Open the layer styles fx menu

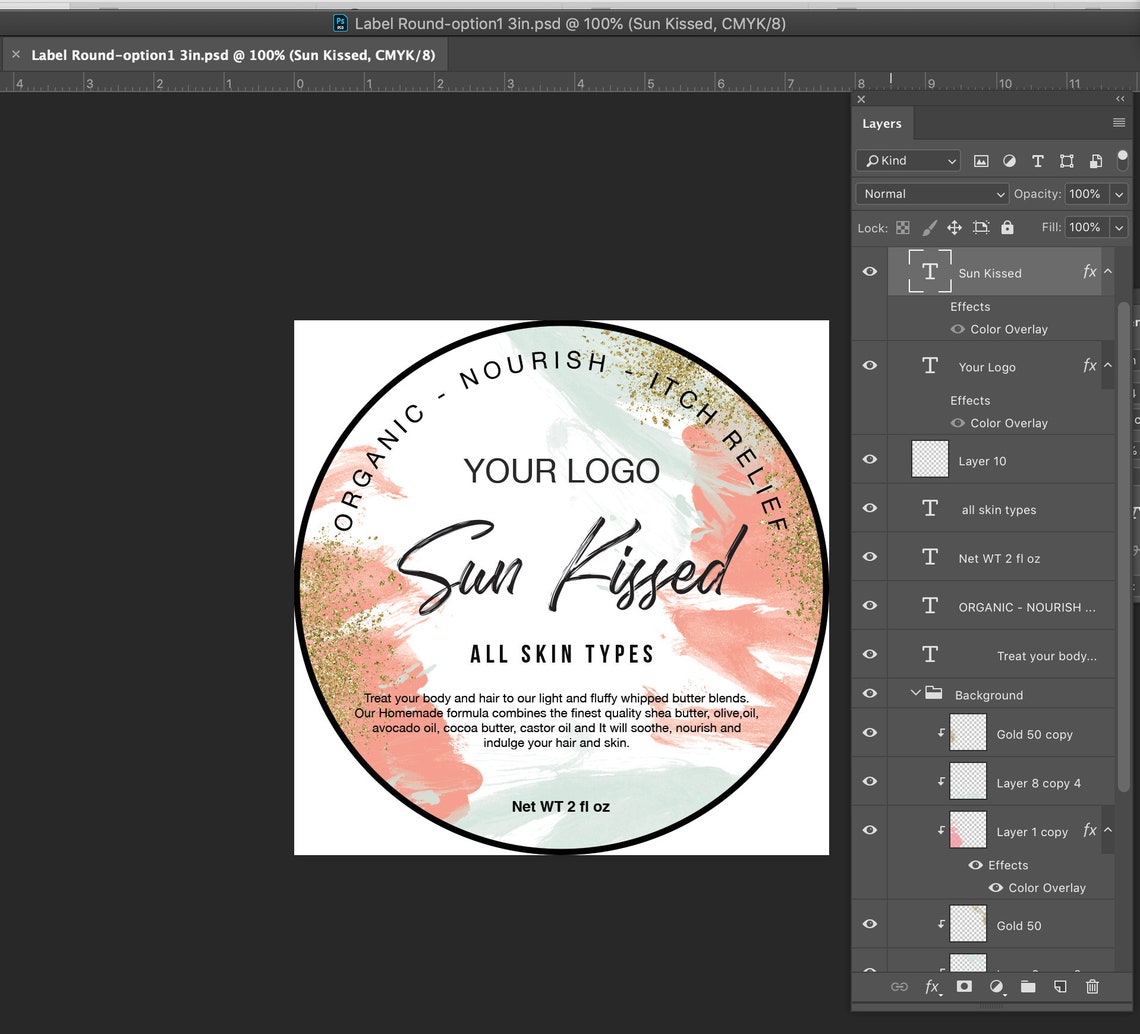[x=932, y=987]
